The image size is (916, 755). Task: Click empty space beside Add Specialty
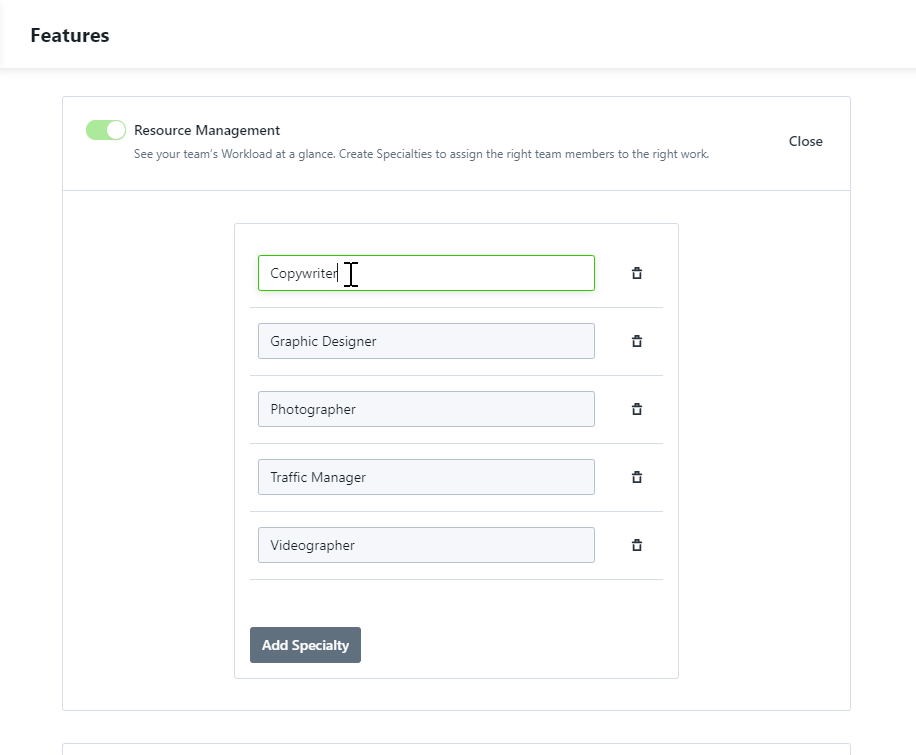pos(514,645)
